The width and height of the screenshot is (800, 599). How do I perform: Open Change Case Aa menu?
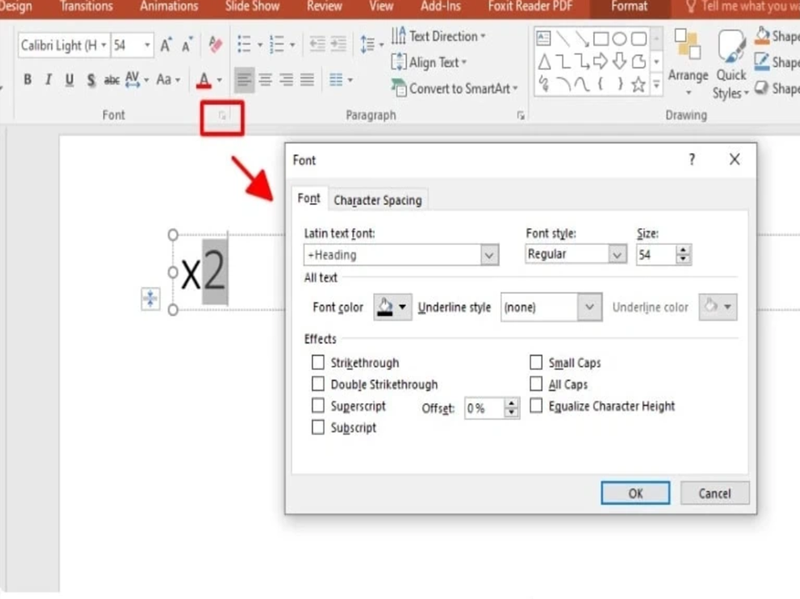pyautogui.click(x=168, y=80)
